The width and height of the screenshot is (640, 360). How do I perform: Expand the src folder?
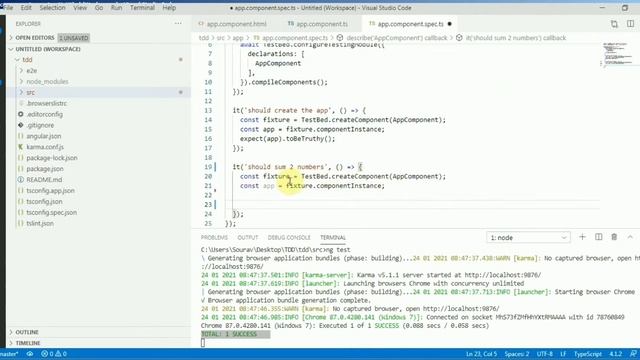click(31, 92)
